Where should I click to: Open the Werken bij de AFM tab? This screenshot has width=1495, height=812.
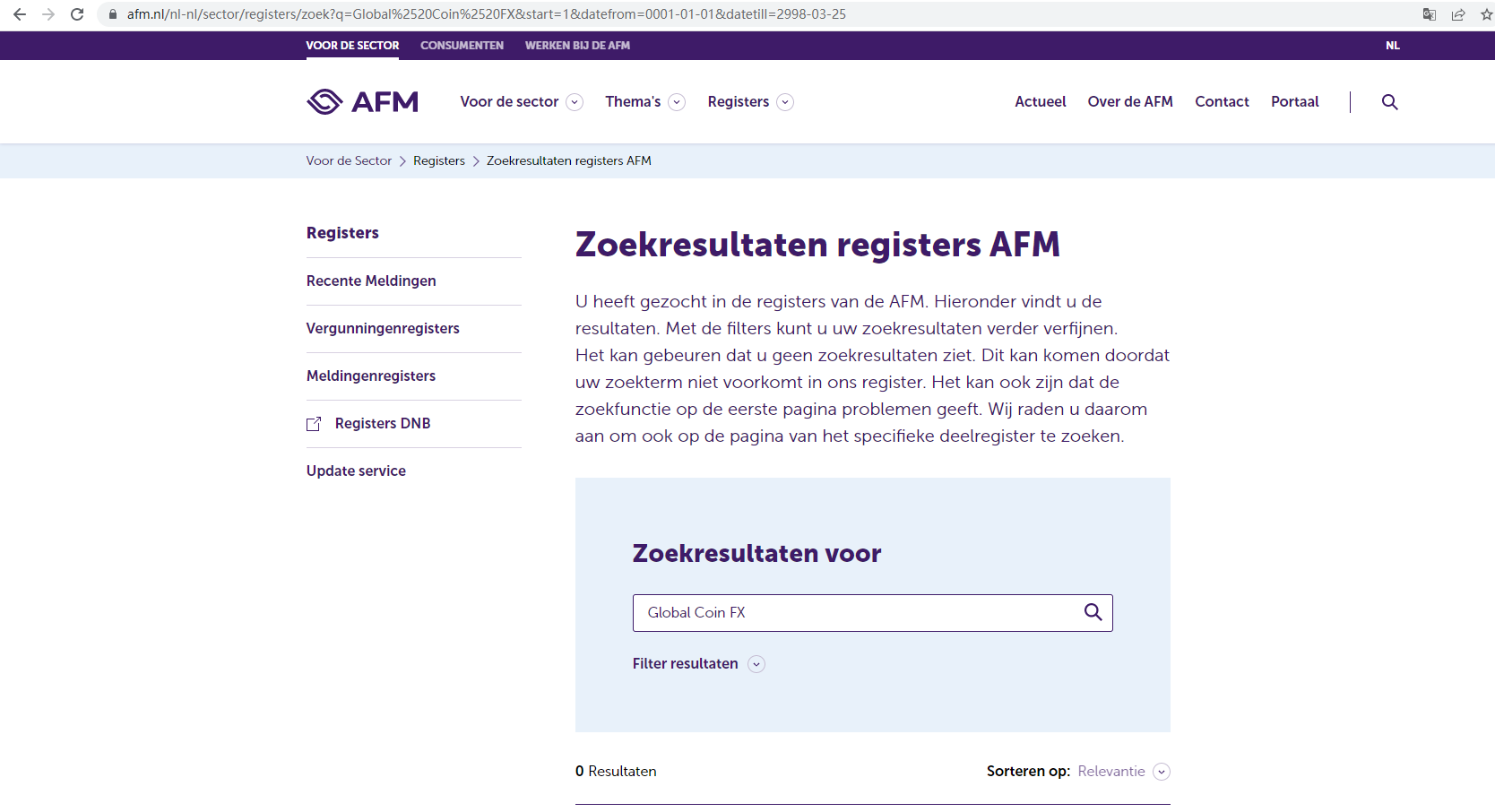(x=577, y=46)
